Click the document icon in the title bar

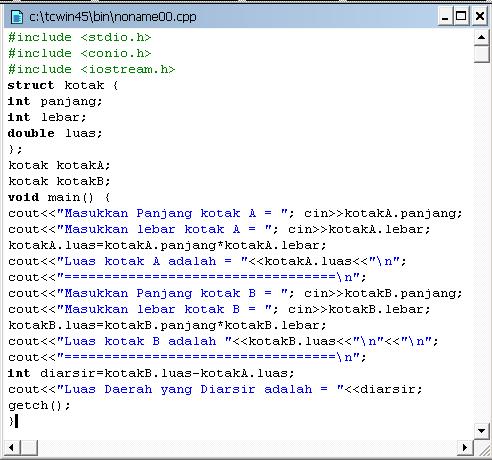(x=17, y=17)
